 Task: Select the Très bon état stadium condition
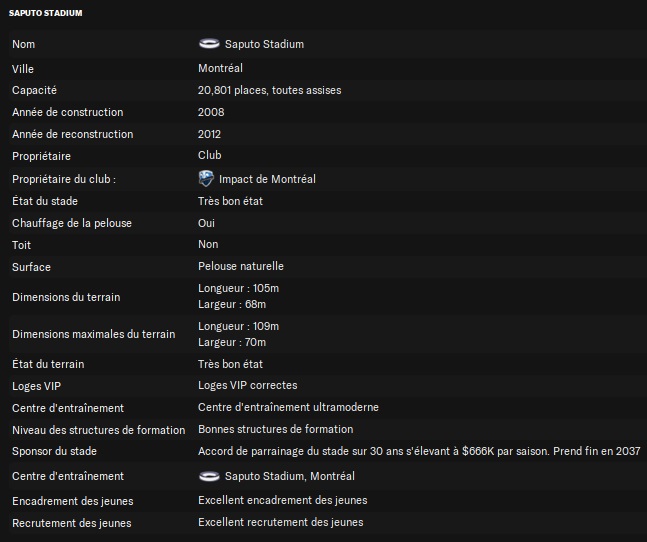coord(230,201)
